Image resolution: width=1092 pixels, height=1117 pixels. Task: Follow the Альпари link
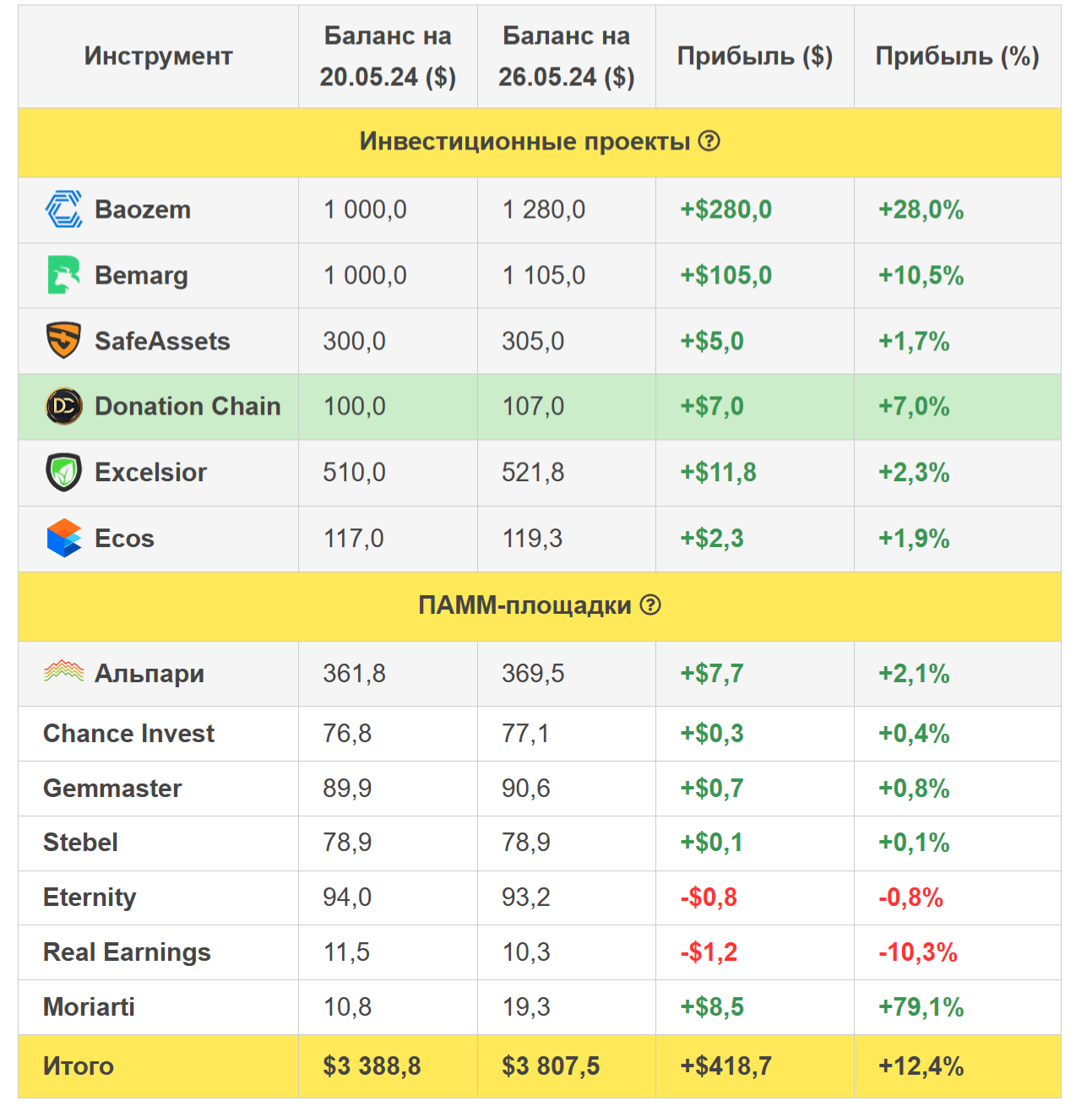(149, 674)
